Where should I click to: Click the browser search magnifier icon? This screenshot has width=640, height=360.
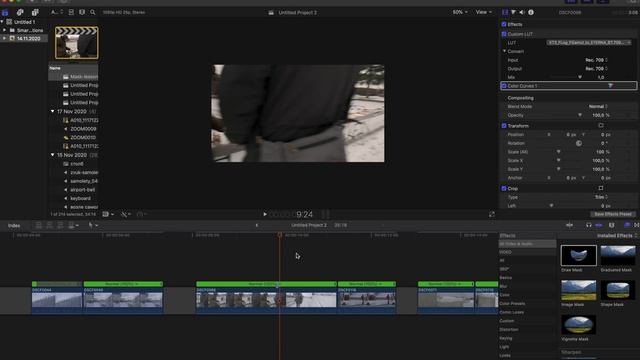tap(93, 12)
